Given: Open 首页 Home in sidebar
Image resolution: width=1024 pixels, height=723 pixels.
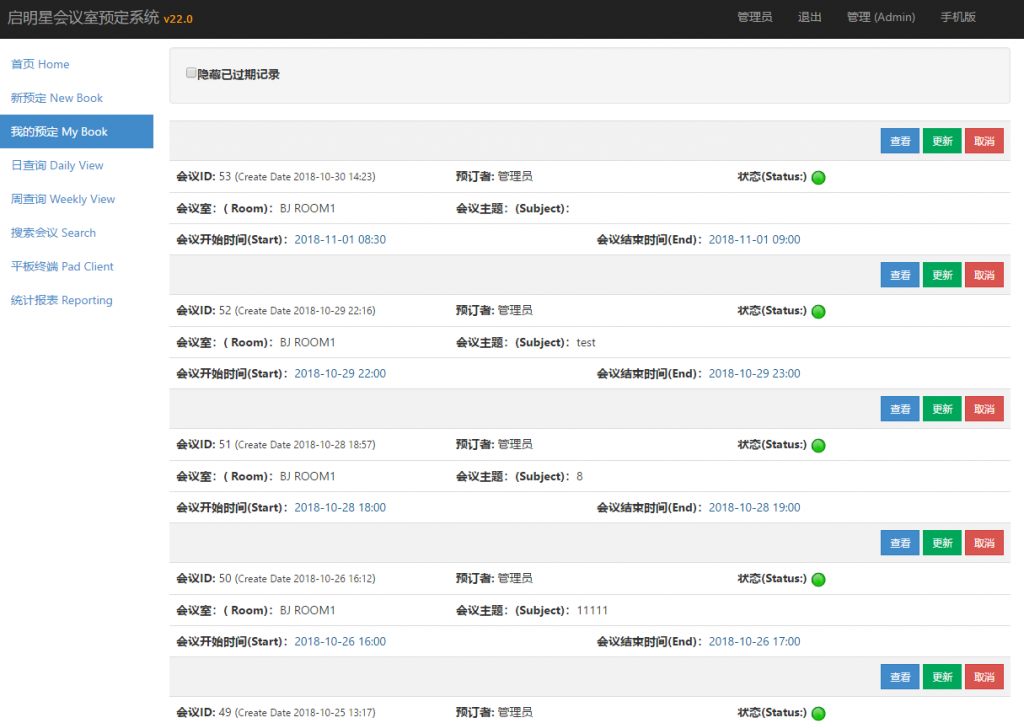Looking at the screenshot, I should coord(40,64).
